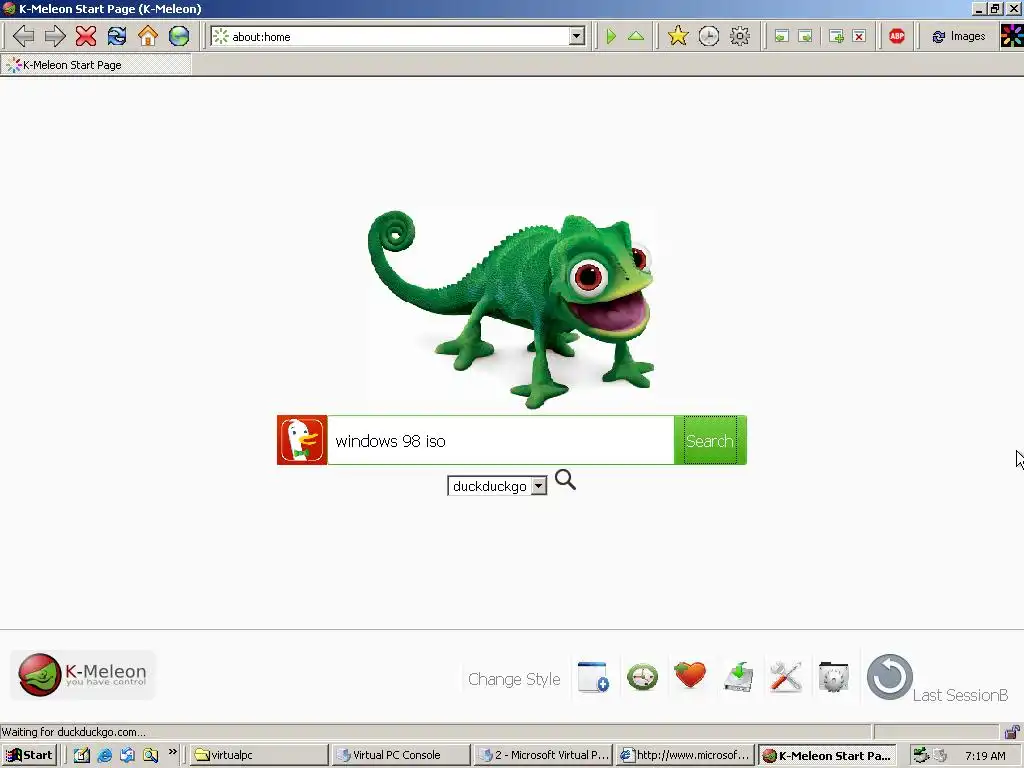Click the magnifier icon below search box
This screenshot has height=768, width=1024.
tap(566, 480)
